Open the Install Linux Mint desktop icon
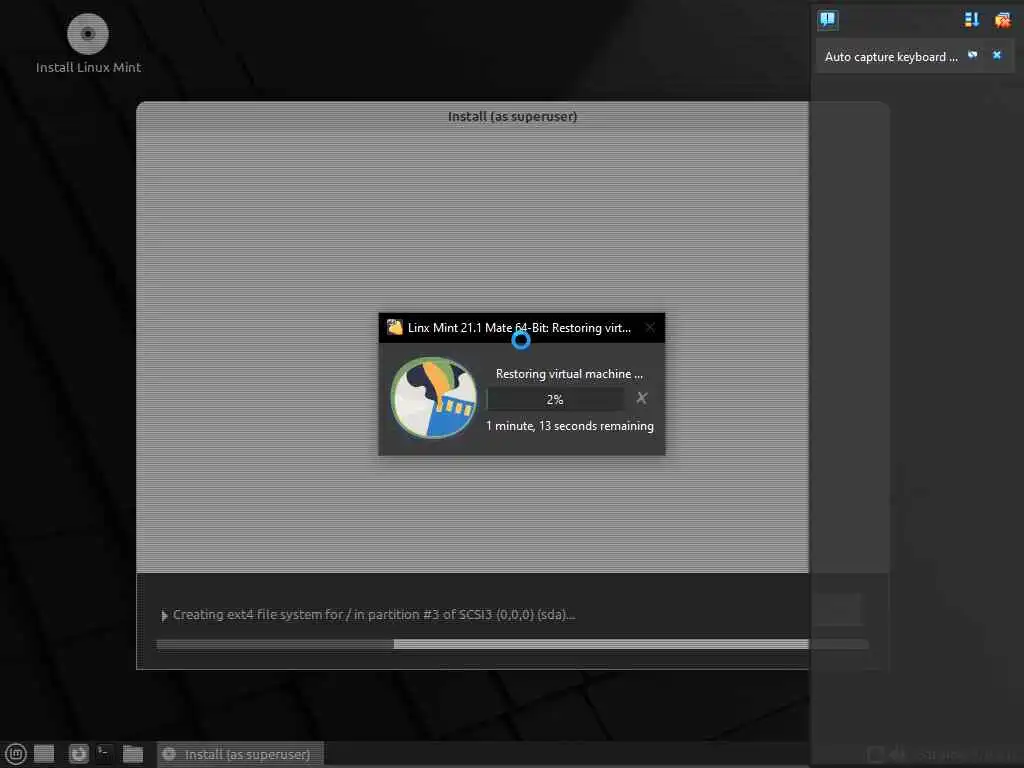 (x=88, y=43)
